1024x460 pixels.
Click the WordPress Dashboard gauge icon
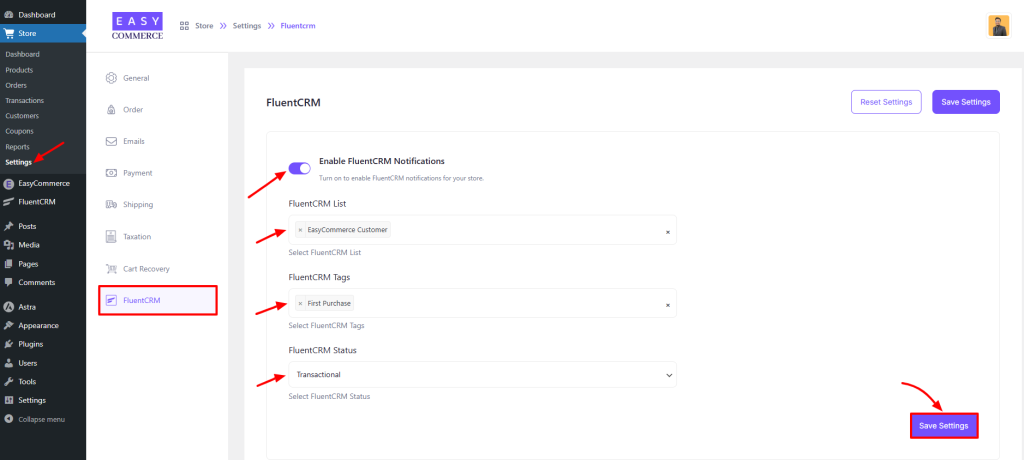pos(9,14)
